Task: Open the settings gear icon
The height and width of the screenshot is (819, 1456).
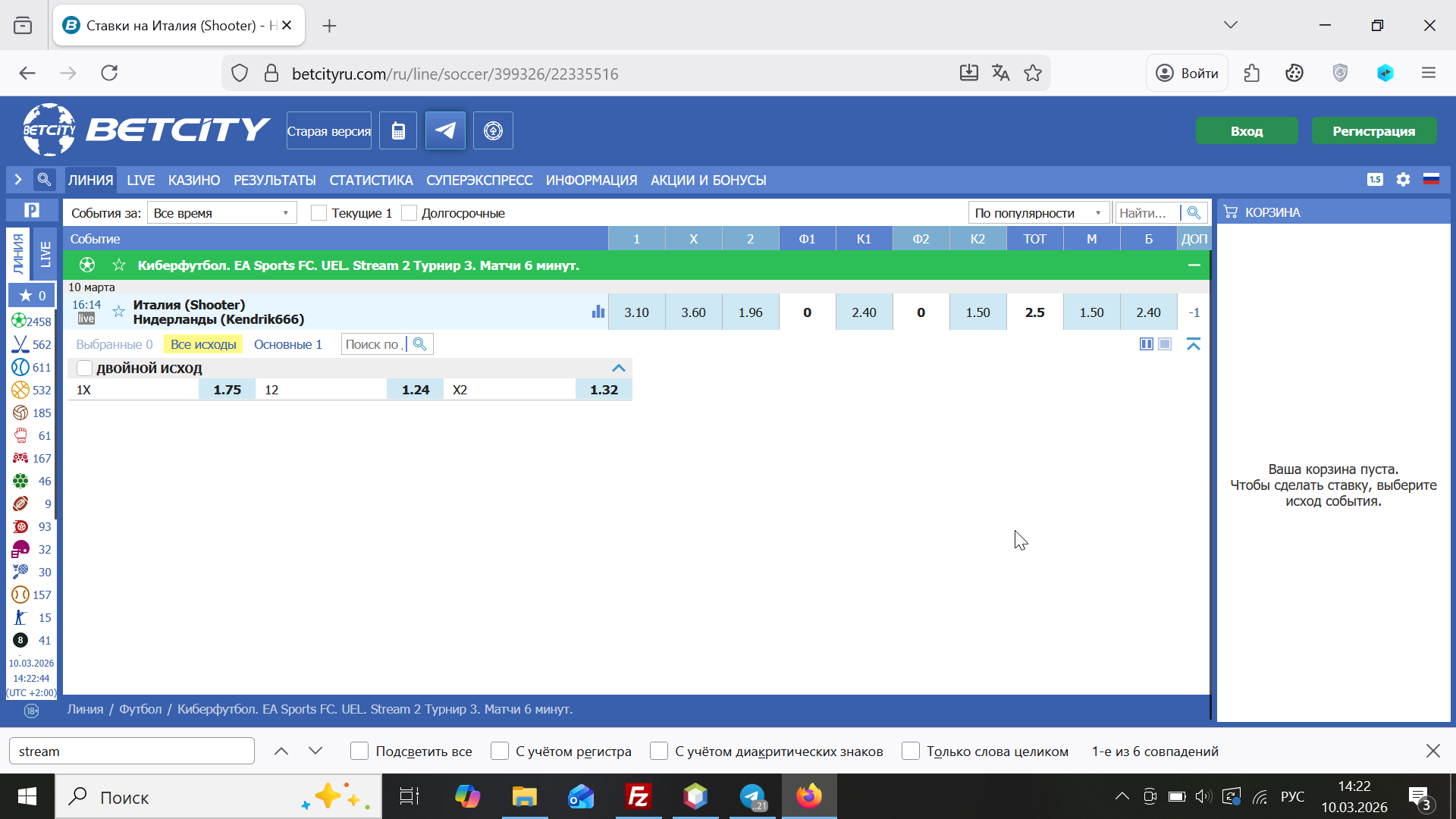Action: pos(1403,180)
